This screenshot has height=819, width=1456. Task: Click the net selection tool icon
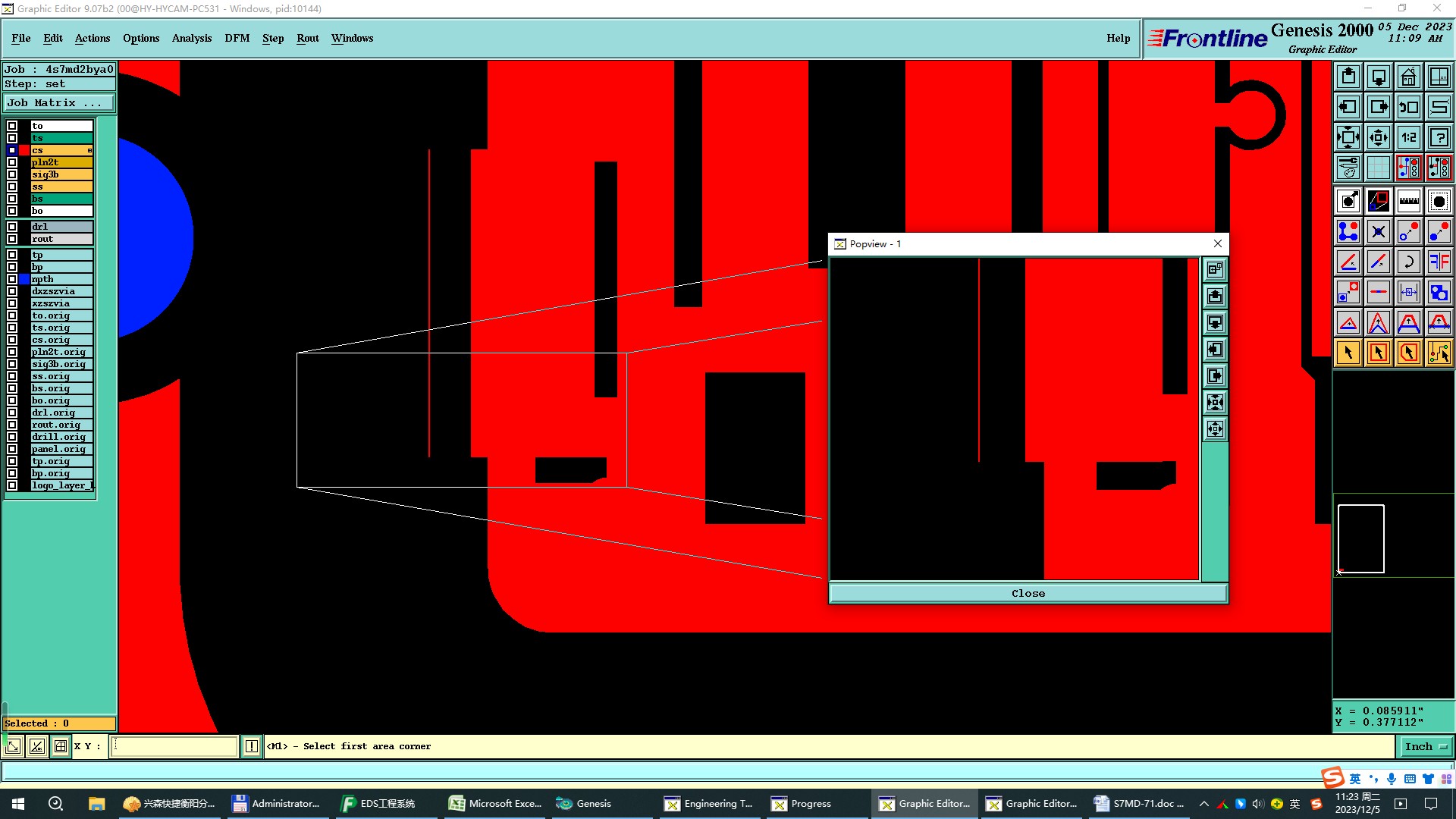coord(1439,353)
